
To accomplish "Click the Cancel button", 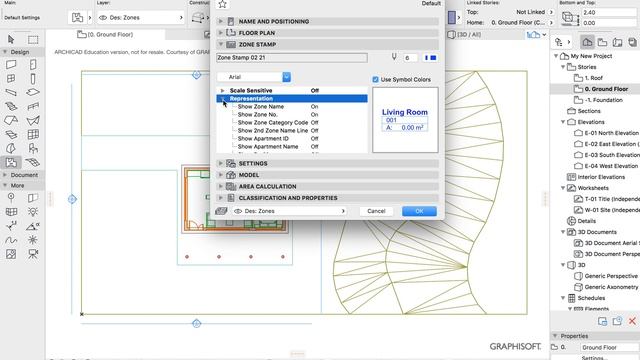I will [376, 211].
